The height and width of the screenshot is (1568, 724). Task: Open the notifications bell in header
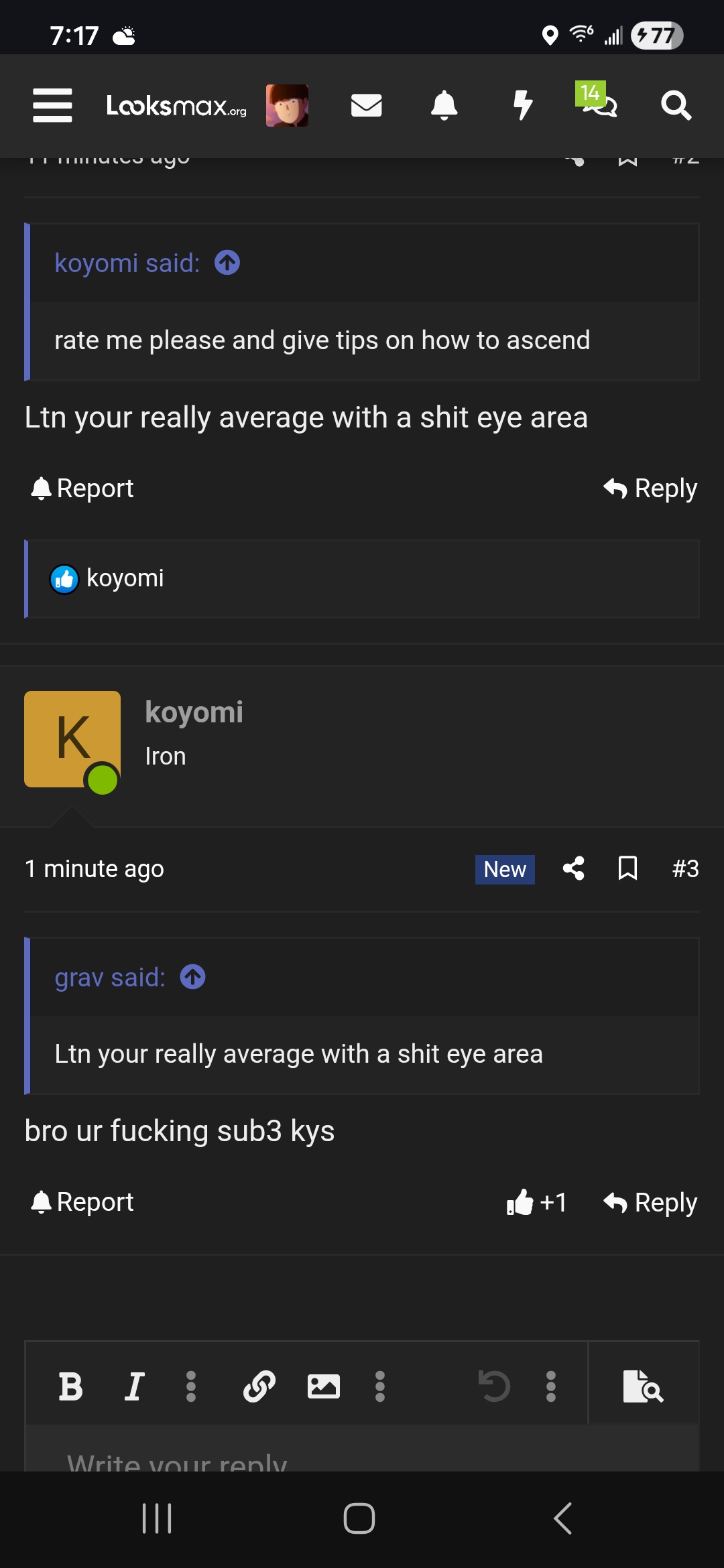point(444,105)
